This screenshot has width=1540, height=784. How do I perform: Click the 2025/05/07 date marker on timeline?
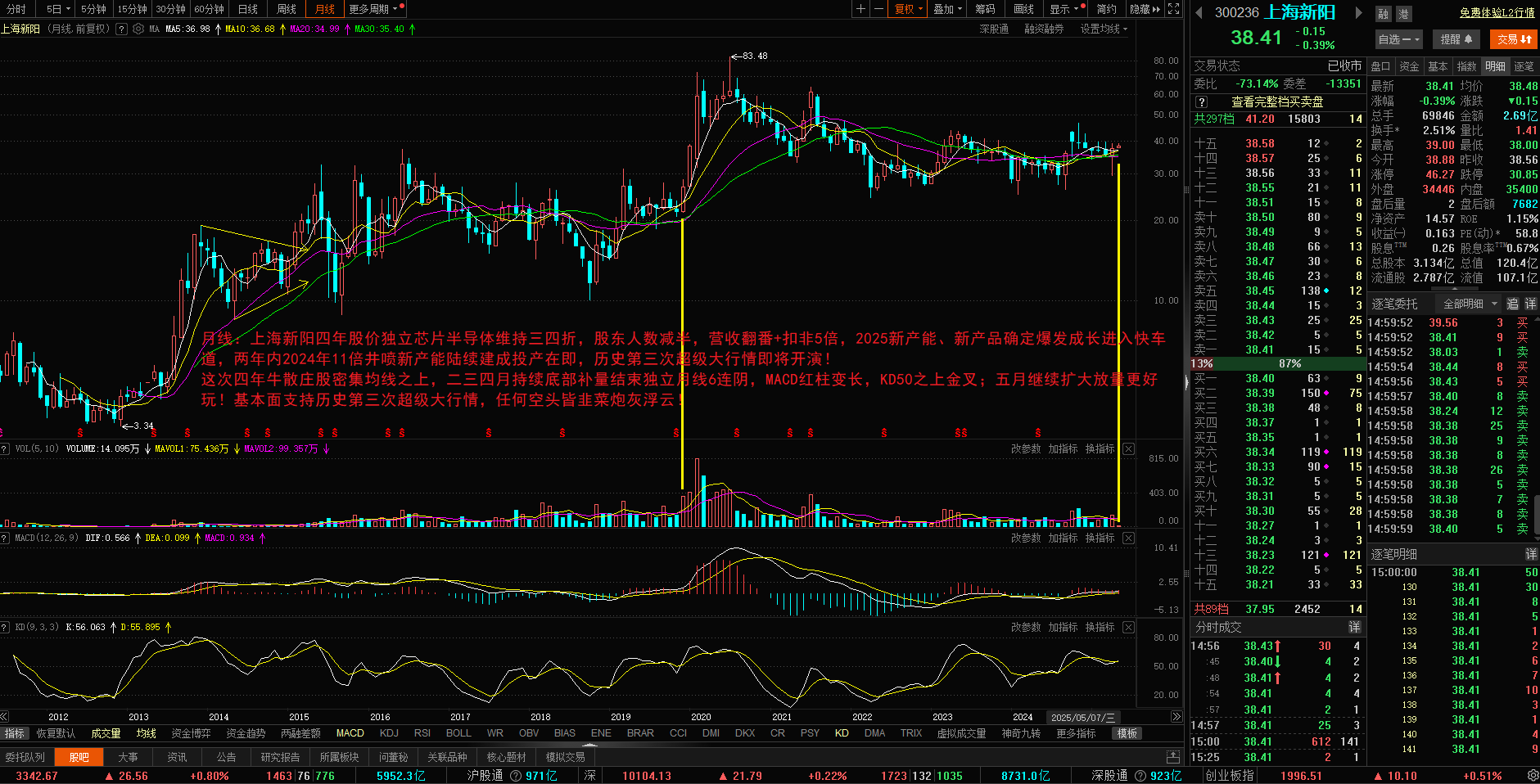pos(1083,717)
